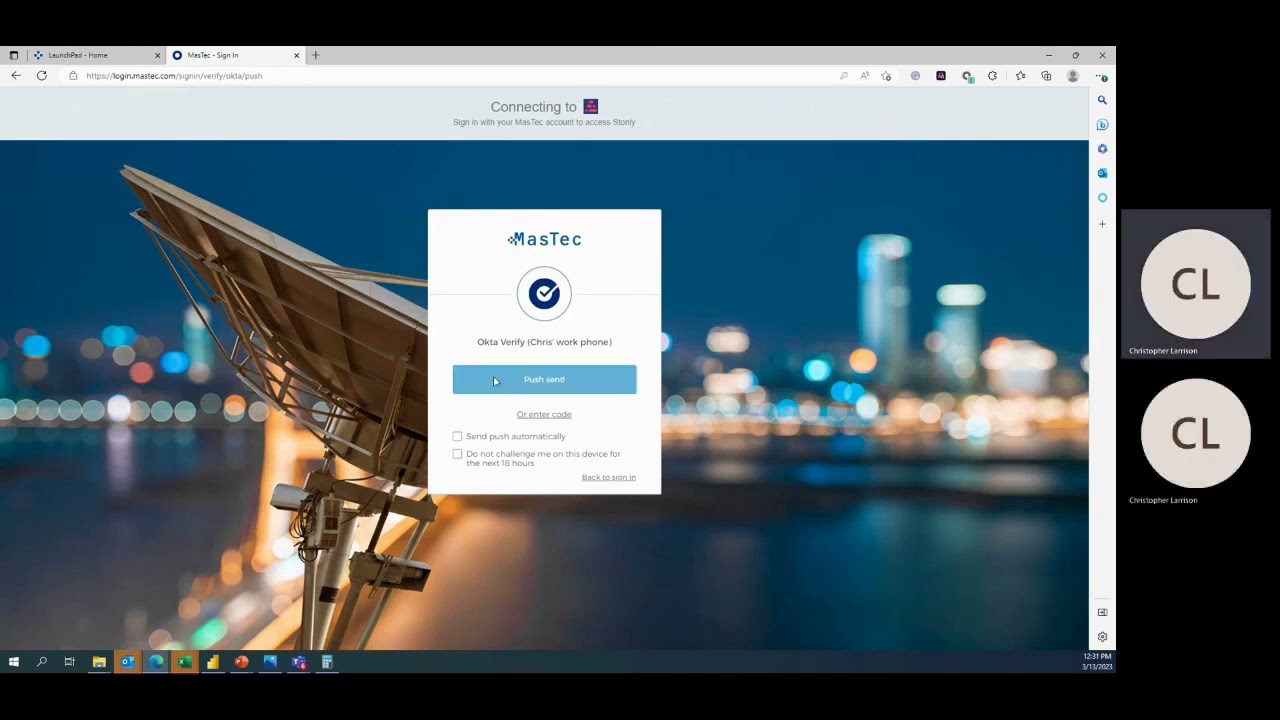Enable Send push automatically checkbox
Image resolution: width=1280 pixels, height=720 pixels.
(x=458, y=436)
